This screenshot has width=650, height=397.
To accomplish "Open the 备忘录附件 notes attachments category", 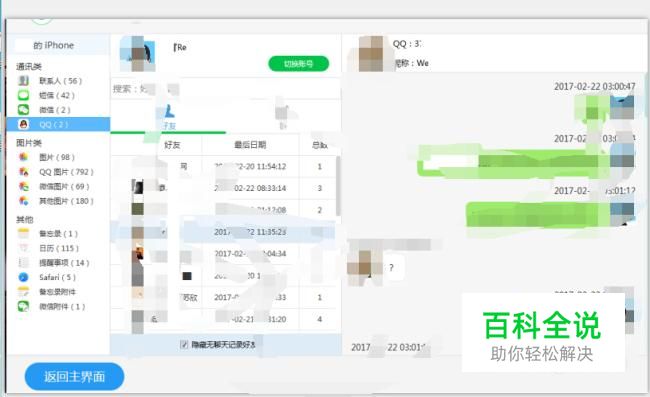I will pos(58,292).
